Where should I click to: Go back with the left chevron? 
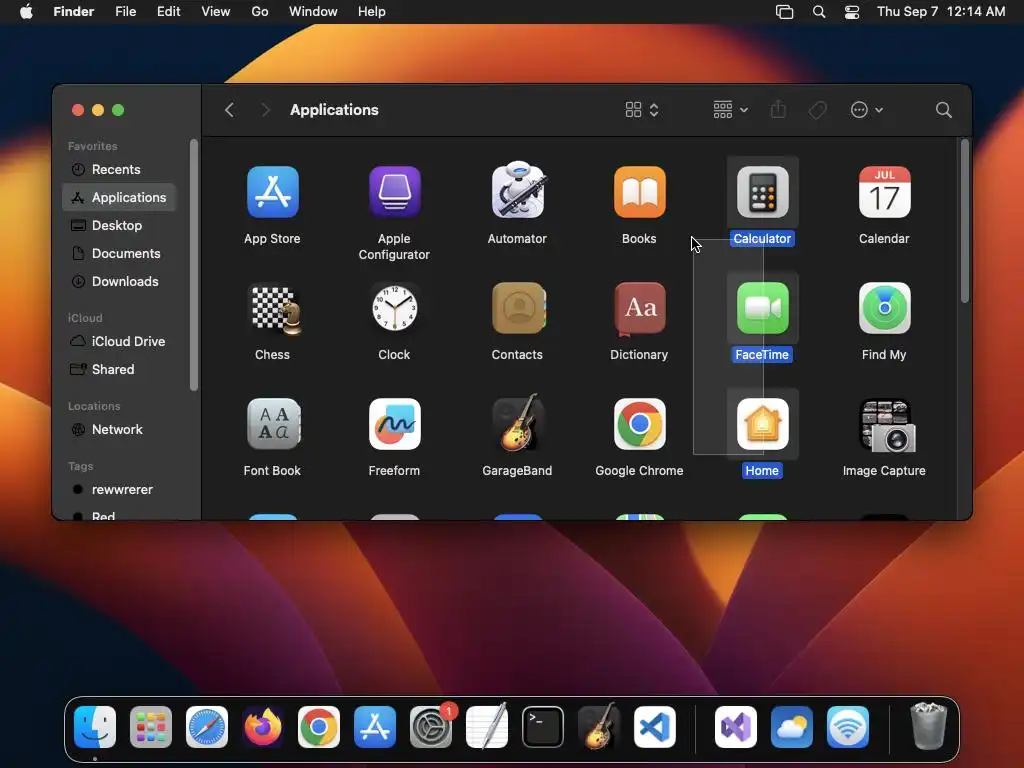(229, 110)
